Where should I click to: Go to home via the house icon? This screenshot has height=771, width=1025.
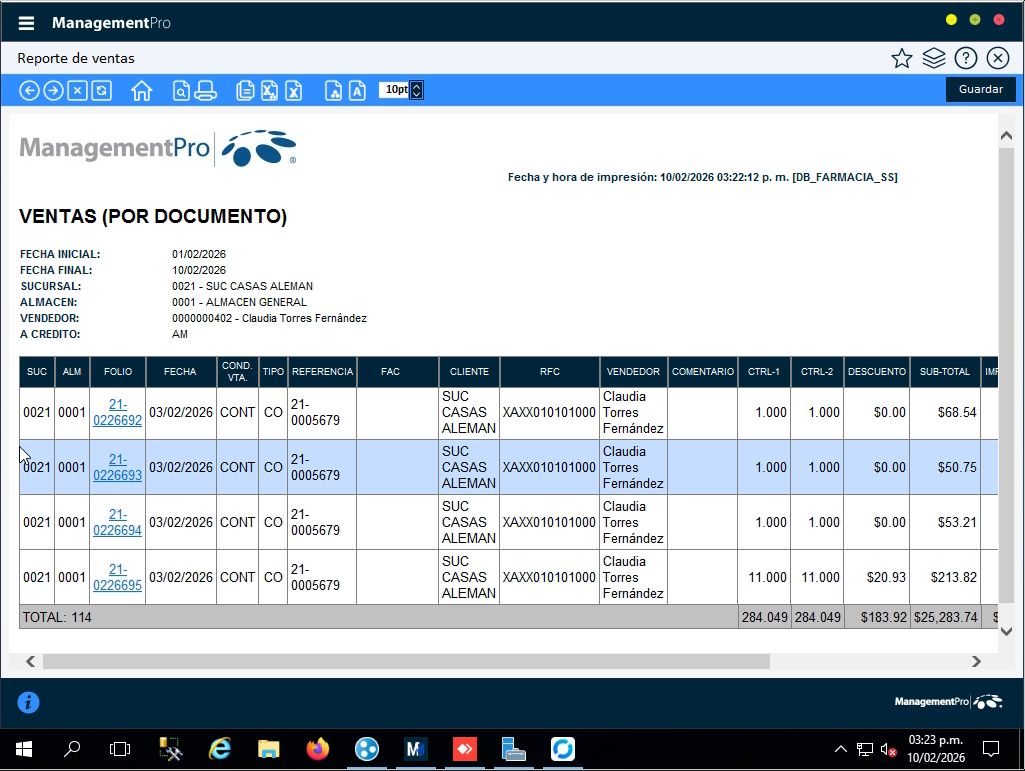point(141,91)
